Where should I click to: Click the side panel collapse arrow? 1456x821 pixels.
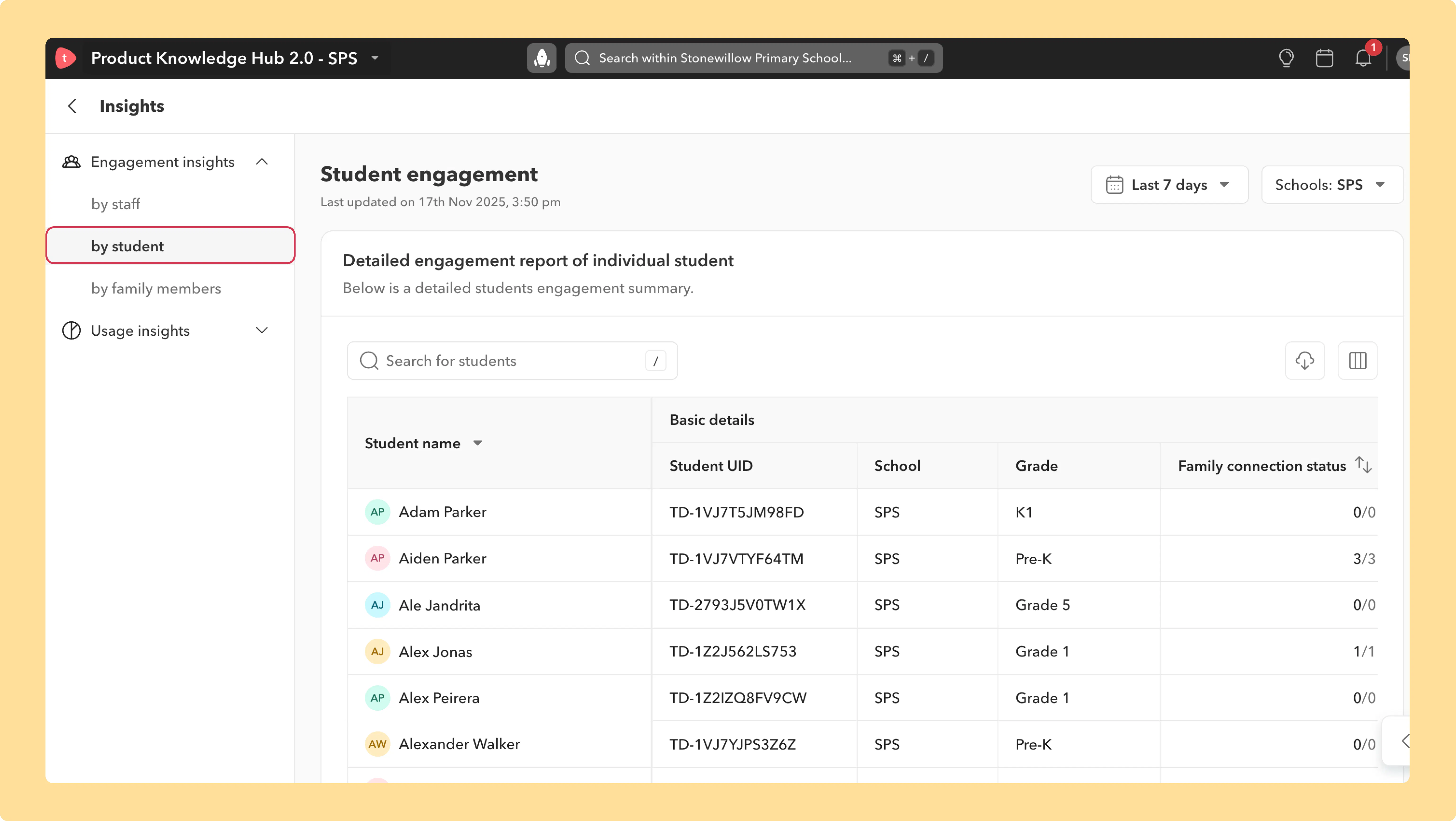1405,741
